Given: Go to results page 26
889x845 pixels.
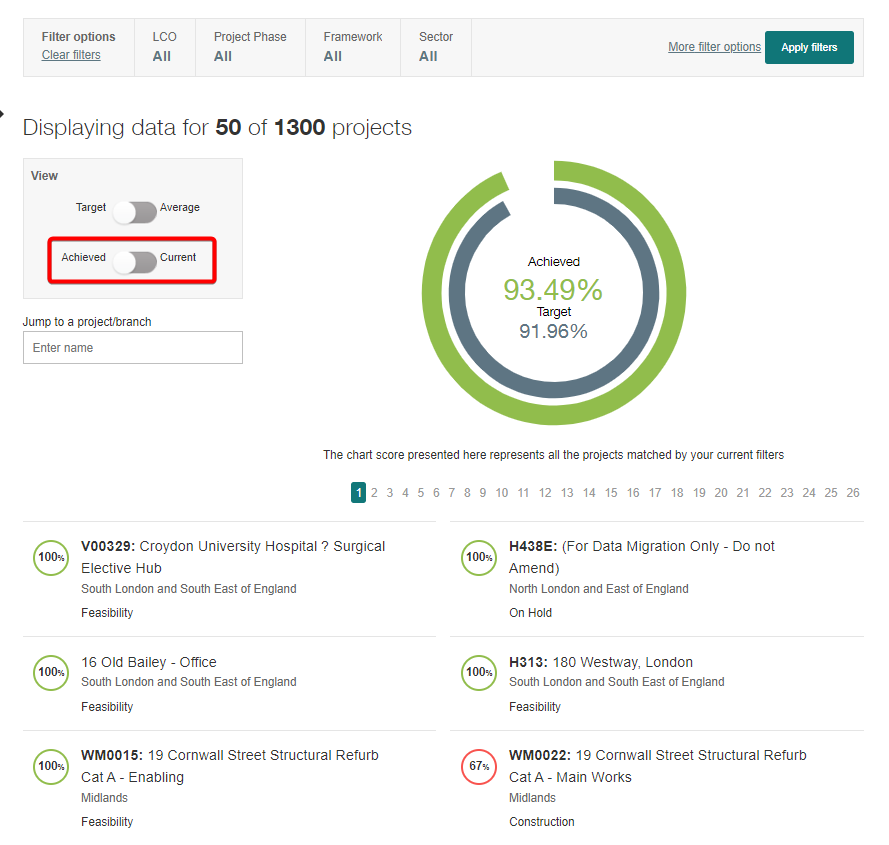Looking at the screenshot, I should point(853,493).
